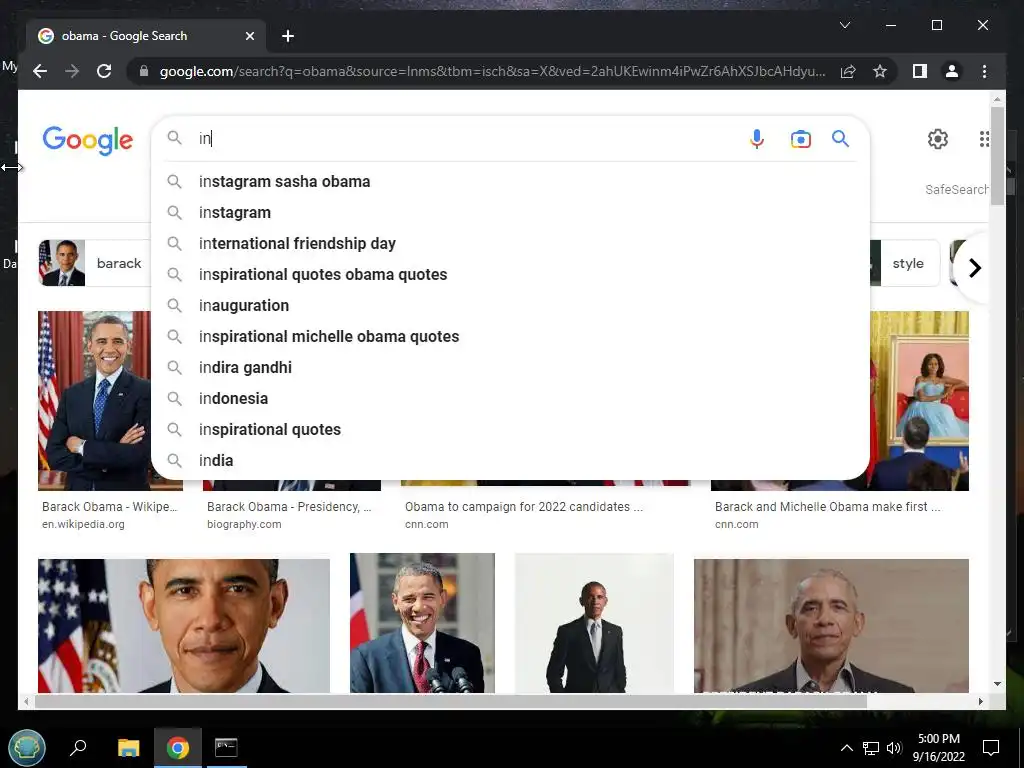Image resolution: width=1024 pixels, height=768 pixels.
Task: Select the instagram suggestion
Action: click(510, 212)
